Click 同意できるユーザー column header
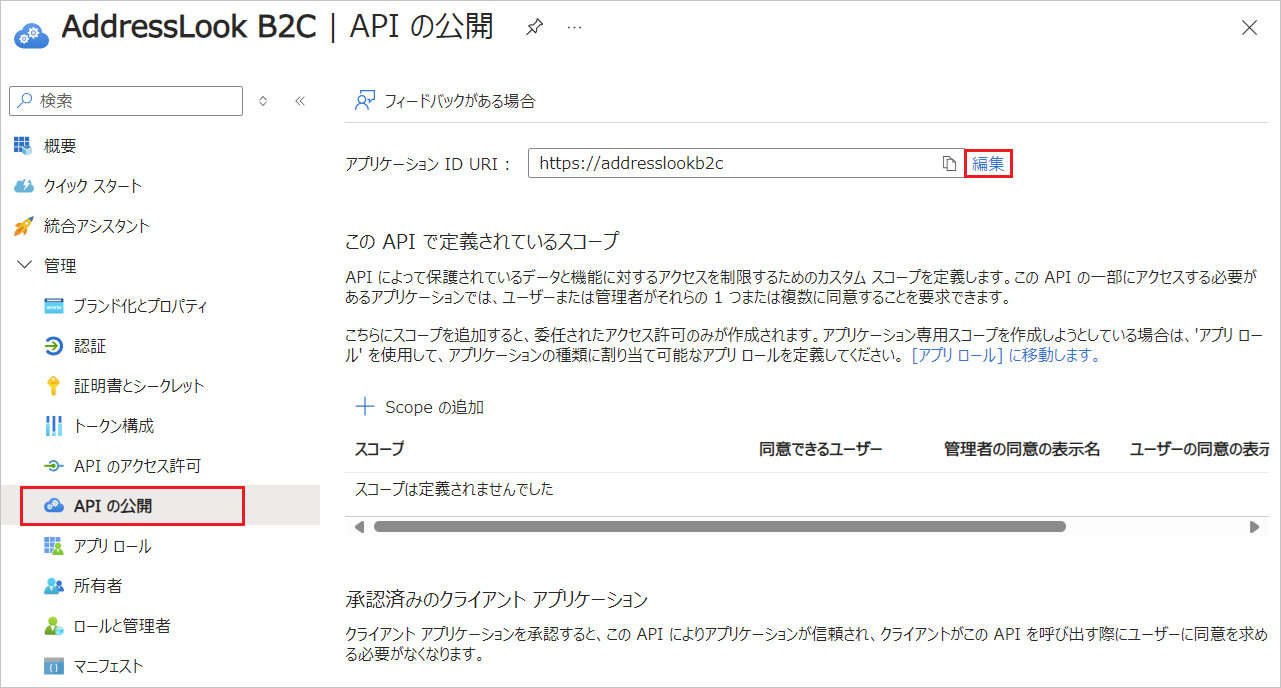The height and width of the screenshot is (688, 1281). [821, 449]
